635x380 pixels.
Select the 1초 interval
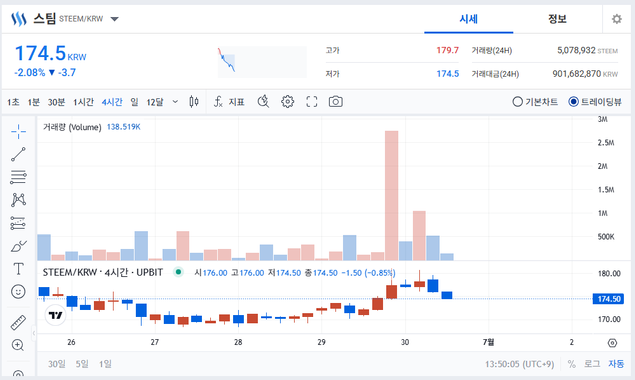coord(13,102)
